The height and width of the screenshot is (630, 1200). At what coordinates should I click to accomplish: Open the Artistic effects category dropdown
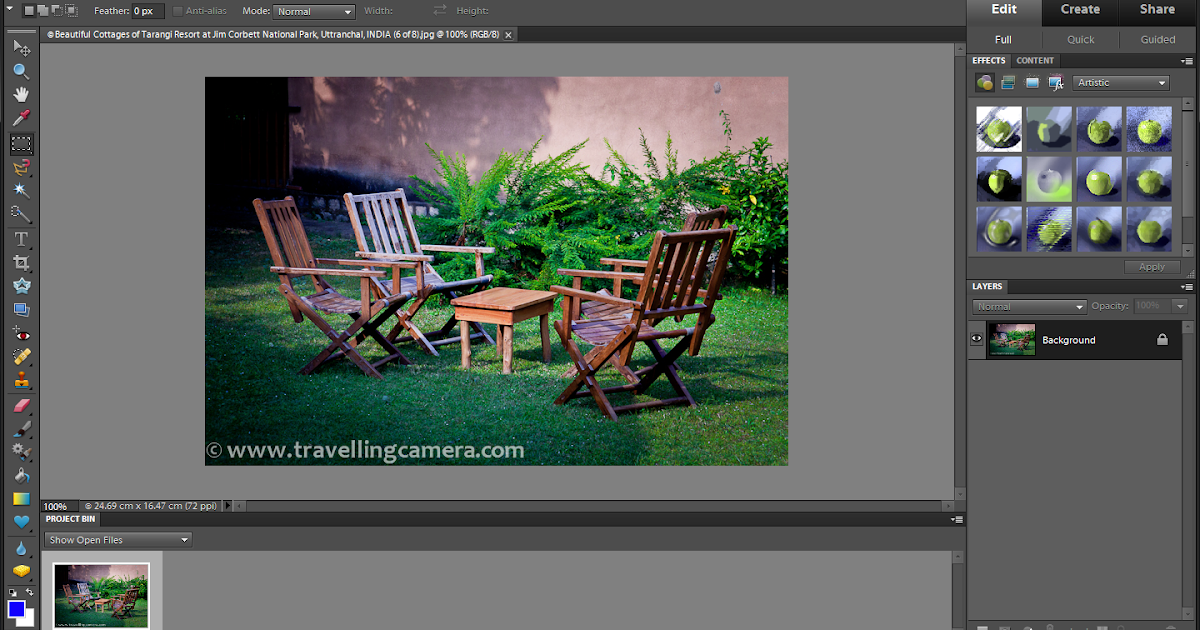[1121, 83]
